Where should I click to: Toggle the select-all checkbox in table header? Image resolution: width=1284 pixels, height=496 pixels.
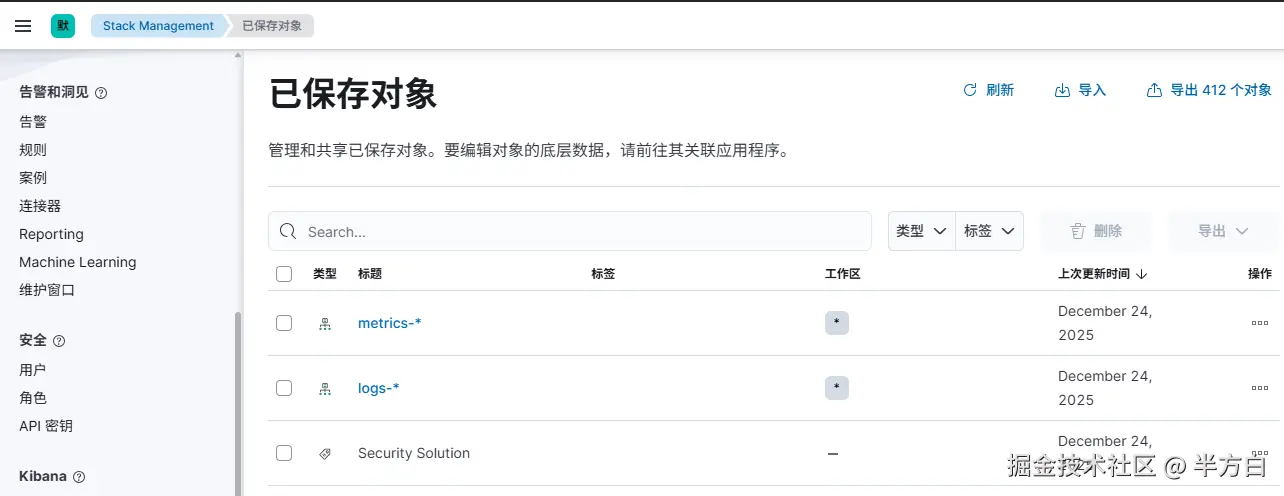[x=284, y=274]
